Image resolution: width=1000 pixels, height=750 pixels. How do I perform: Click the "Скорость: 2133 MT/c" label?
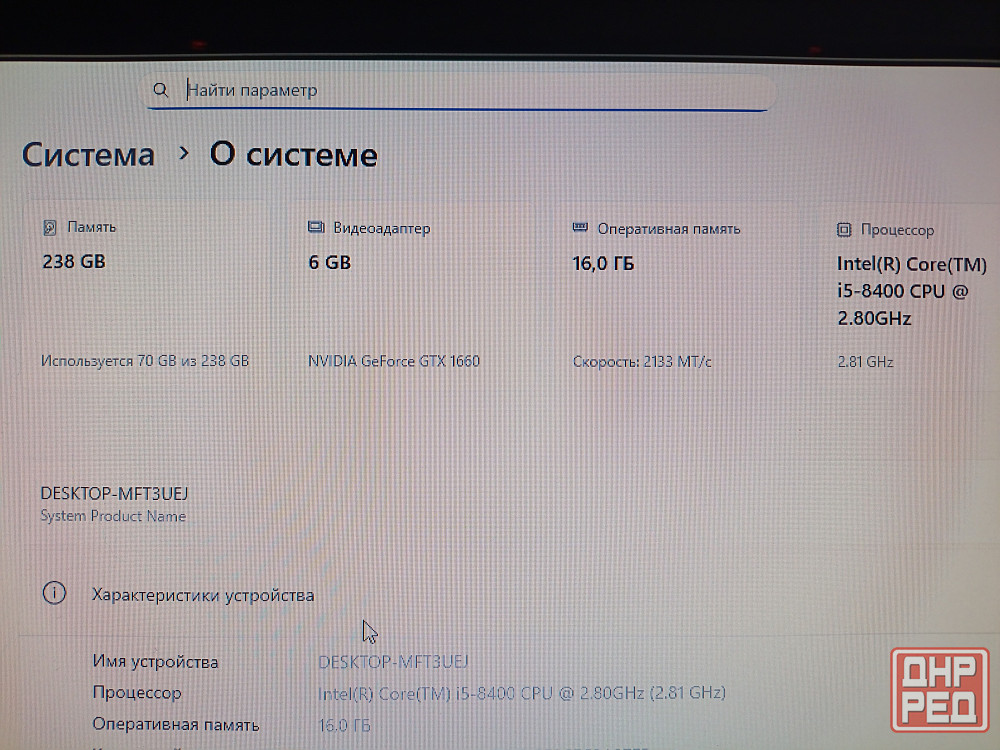point(642,362)
